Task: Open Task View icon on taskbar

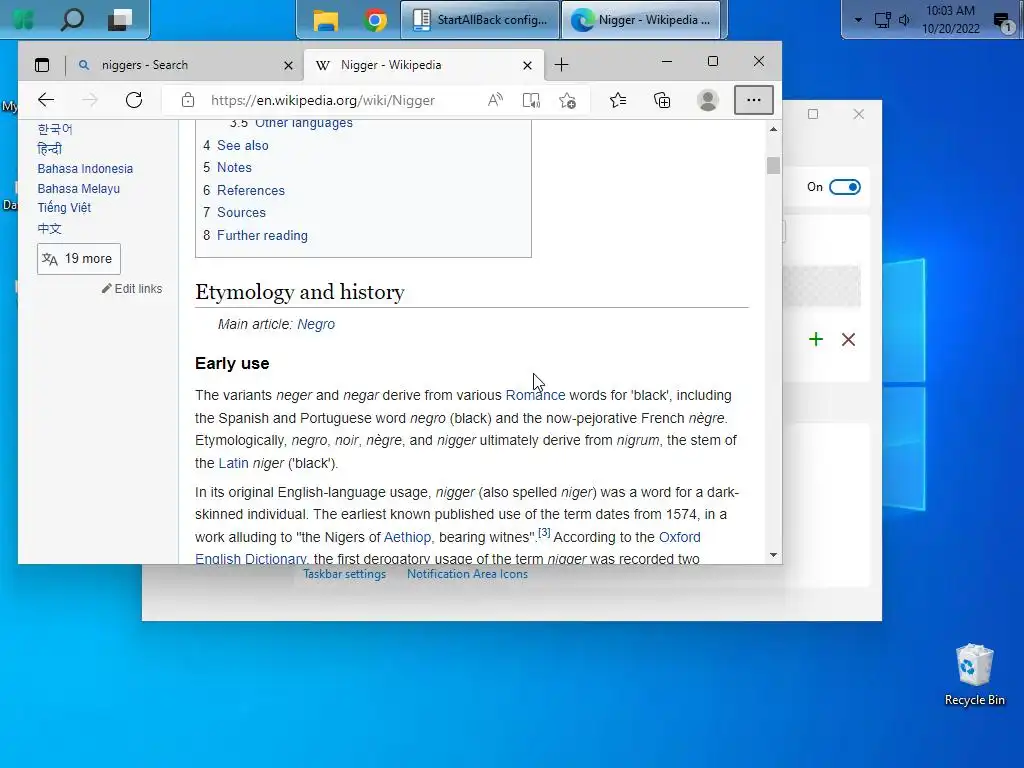Action: pyautogui.click(x=120, y=20)
